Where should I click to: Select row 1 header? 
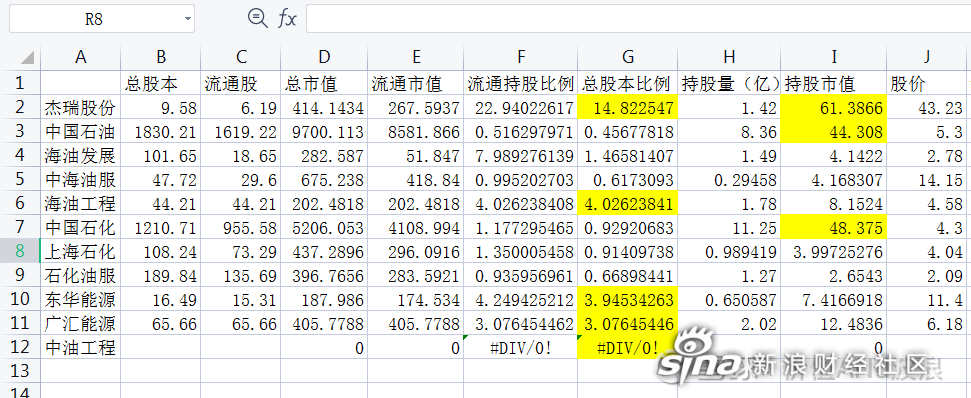[x=20, y=83]
